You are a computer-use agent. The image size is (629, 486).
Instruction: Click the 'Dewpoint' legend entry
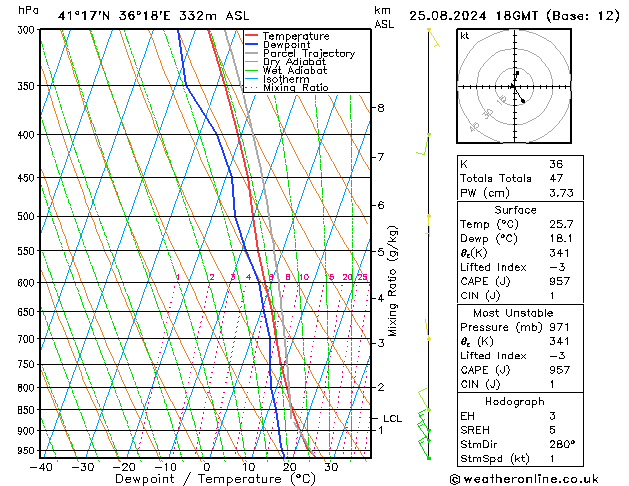click(286, 45)
